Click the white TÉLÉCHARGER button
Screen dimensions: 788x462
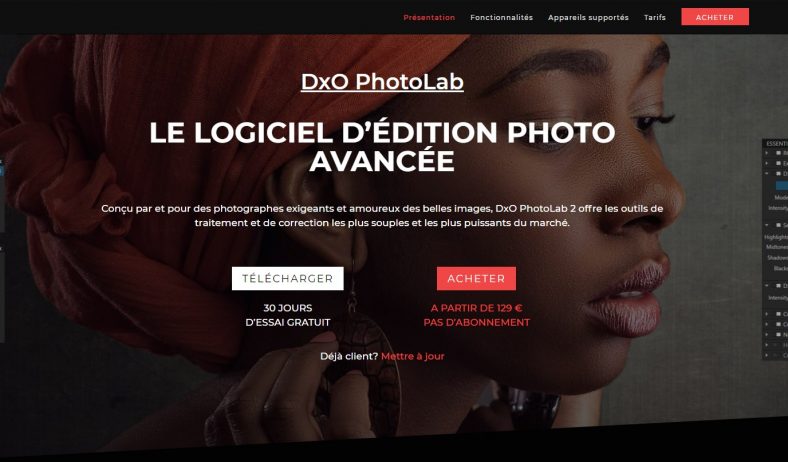287,279
